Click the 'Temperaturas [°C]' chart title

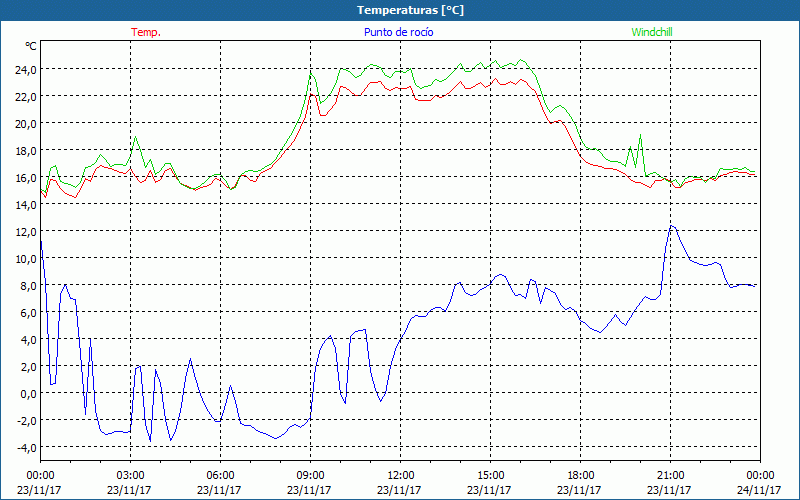click(410, 10)
